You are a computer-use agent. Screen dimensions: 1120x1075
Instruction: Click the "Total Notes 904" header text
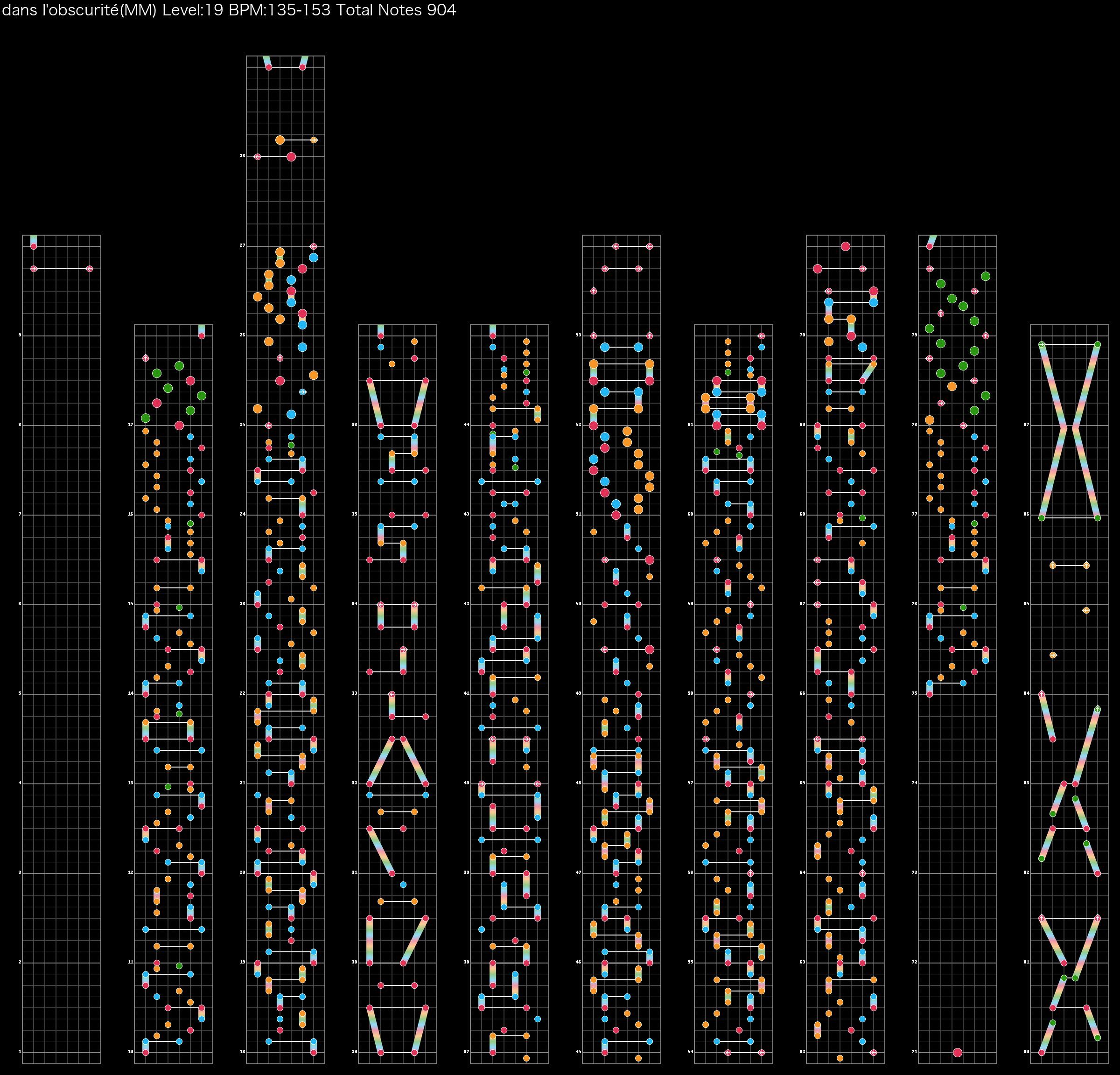tap(395, 10)
